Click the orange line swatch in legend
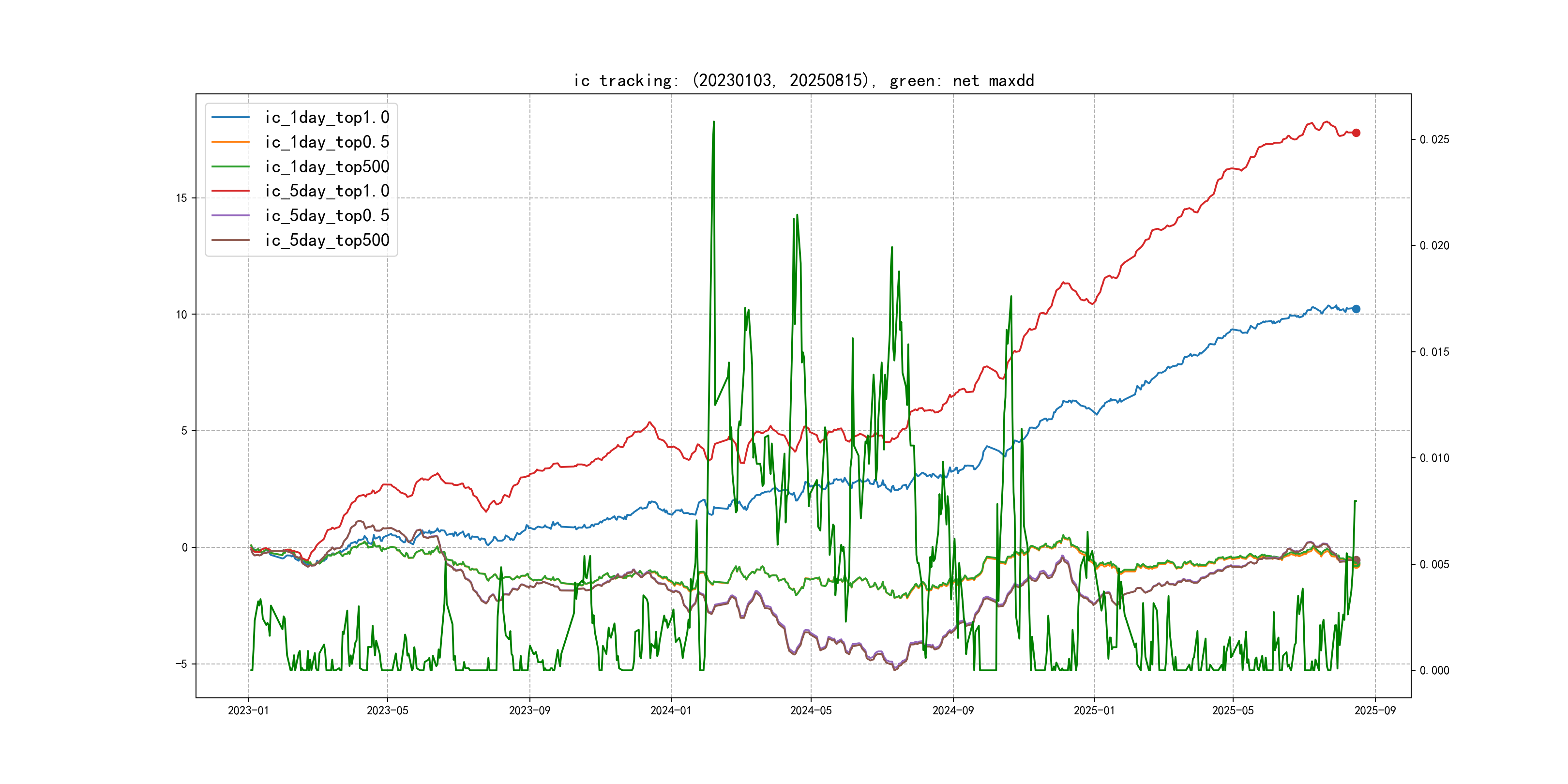 coord(230,142)
